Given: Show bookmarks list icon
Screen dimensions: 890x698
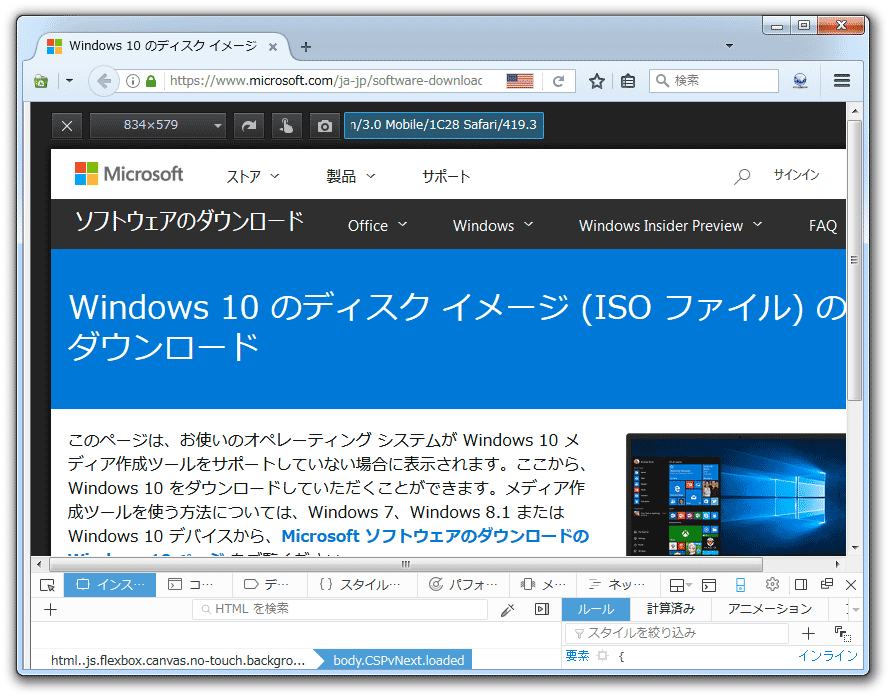Looking at the screenshot, I should coord(628,81).
